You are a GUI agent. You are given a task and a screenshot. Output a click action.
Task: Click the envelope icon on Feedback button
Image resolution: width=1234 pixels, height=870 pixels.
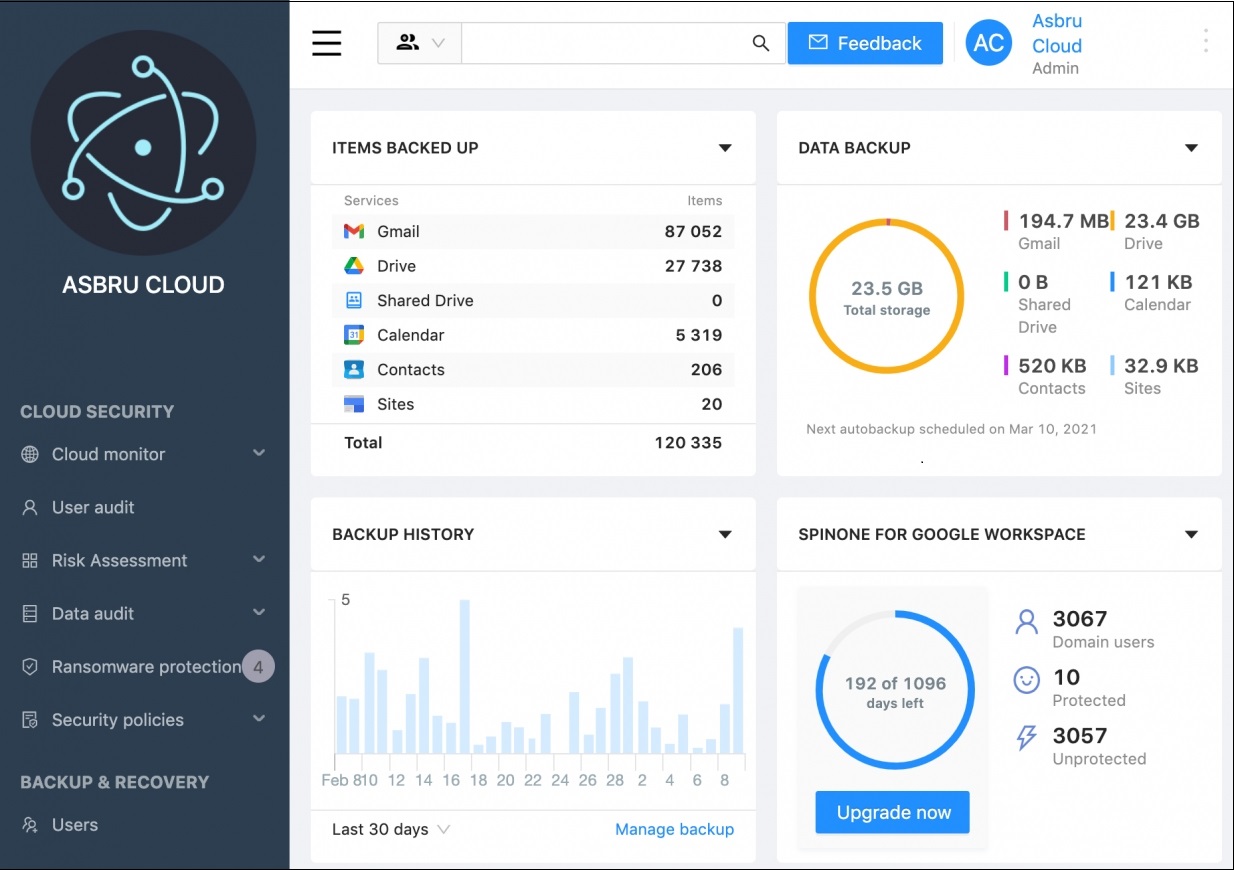[x=818, y=43]
